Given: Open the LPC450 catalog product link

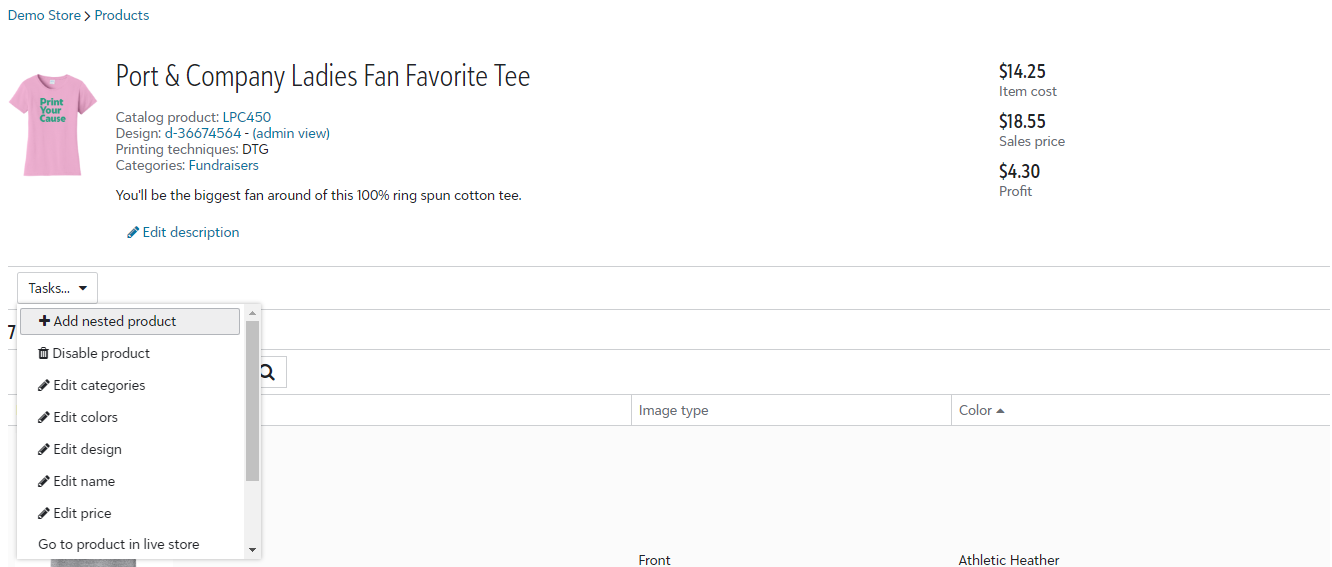Looking at the screenshot, I should tap(246, 117).
